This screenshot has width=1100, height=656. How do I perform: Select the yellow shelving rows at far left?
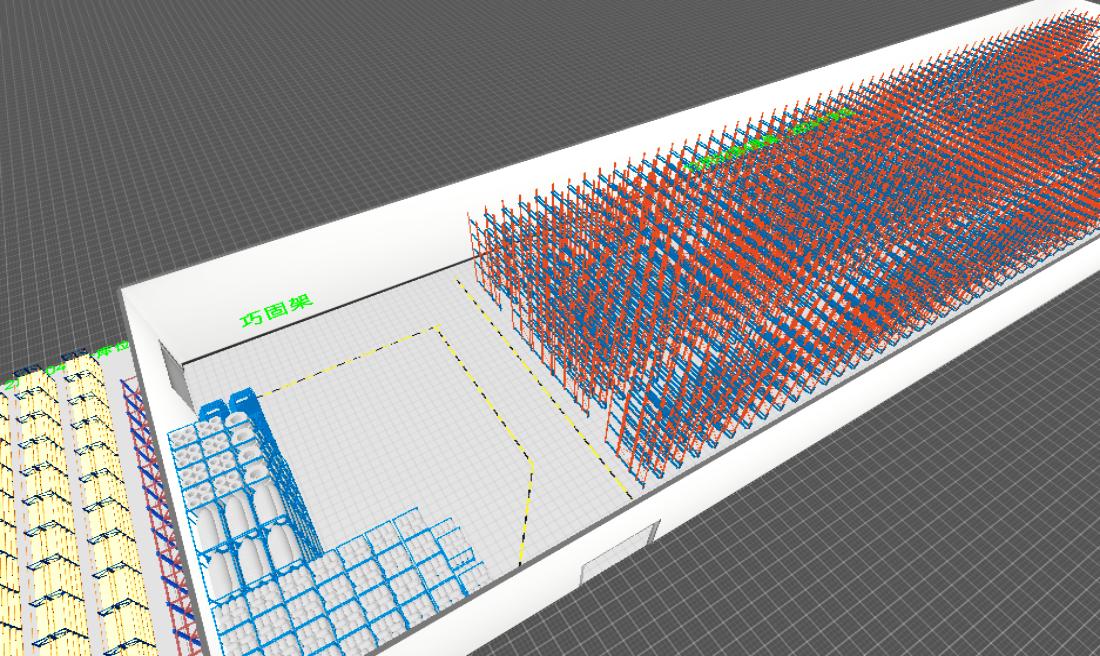(x=70, y=500)
